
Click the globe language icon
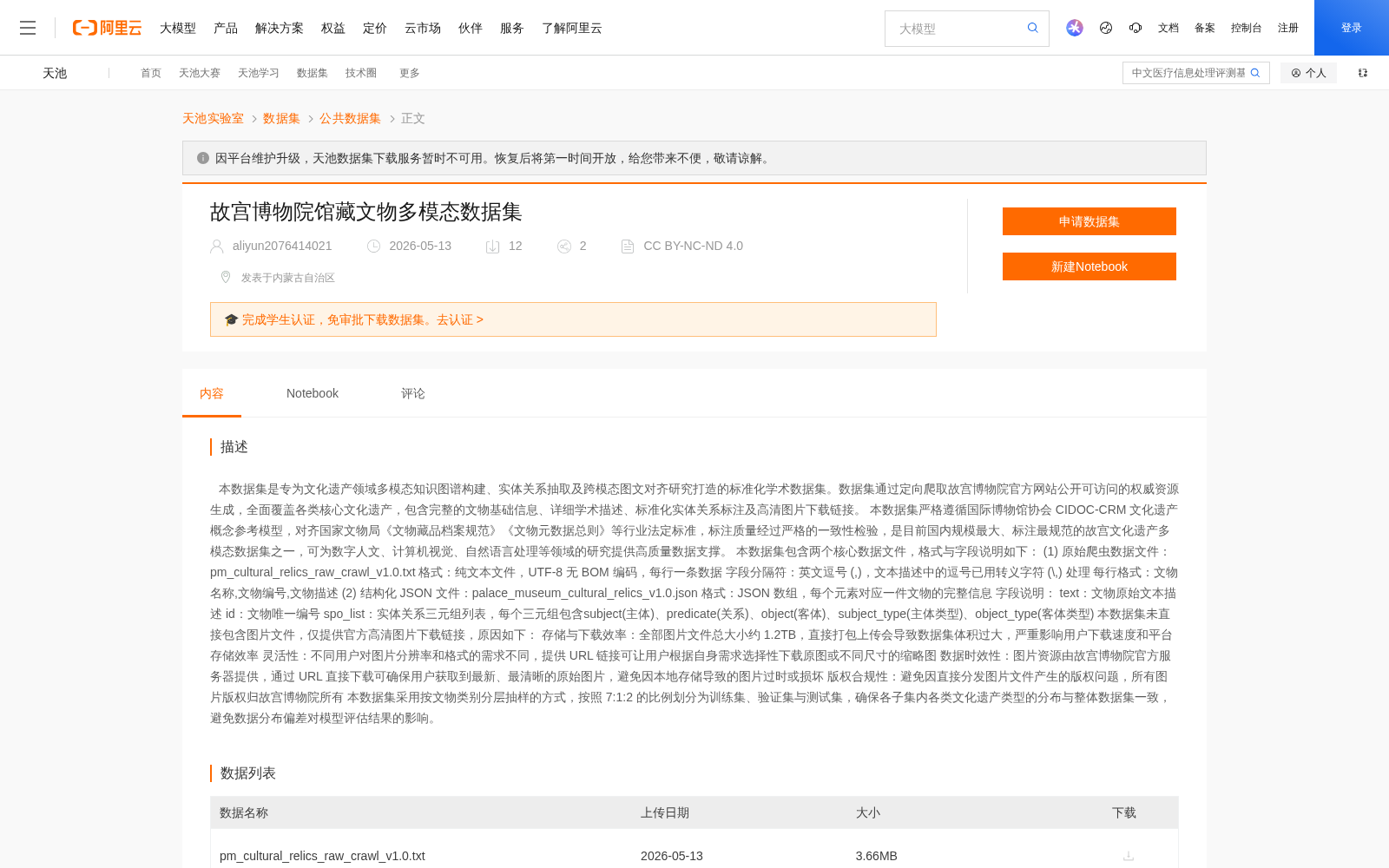(1106, 28)
